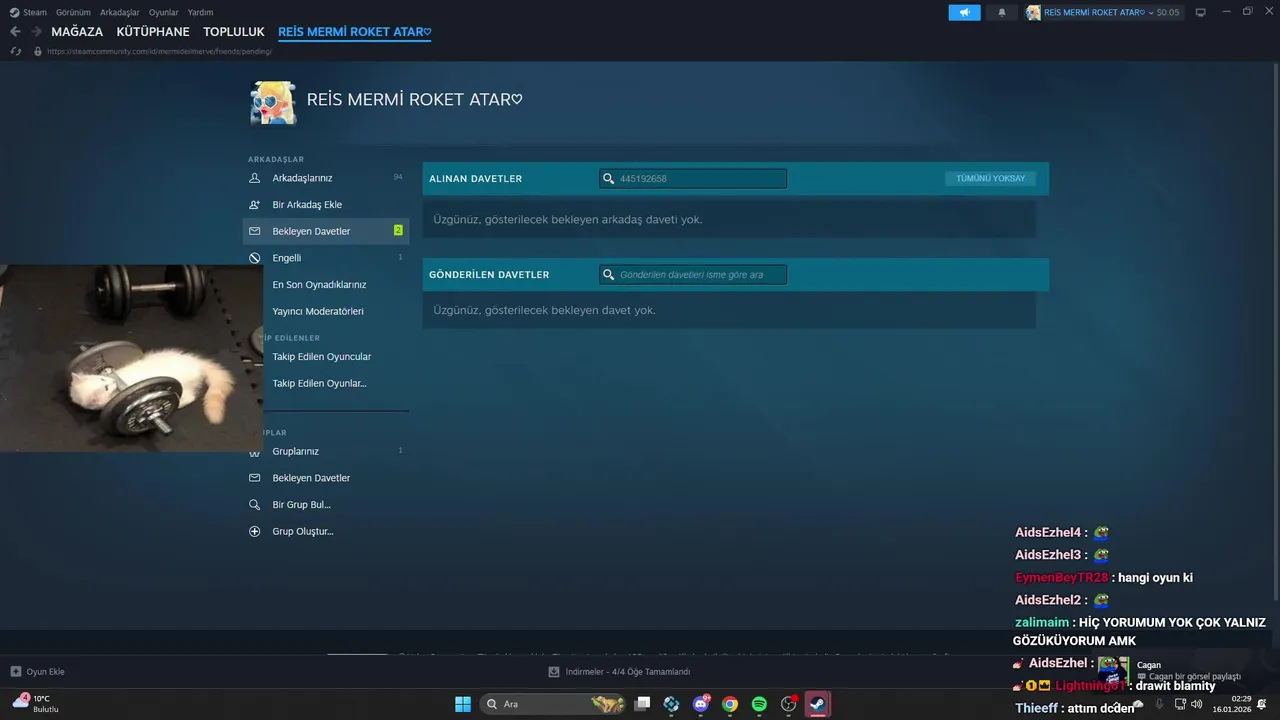Image resolution: width=1280 pixels, height=720 pixels.
Task: Open the blue diamond app on the taskbar
Action: point(672,704)
